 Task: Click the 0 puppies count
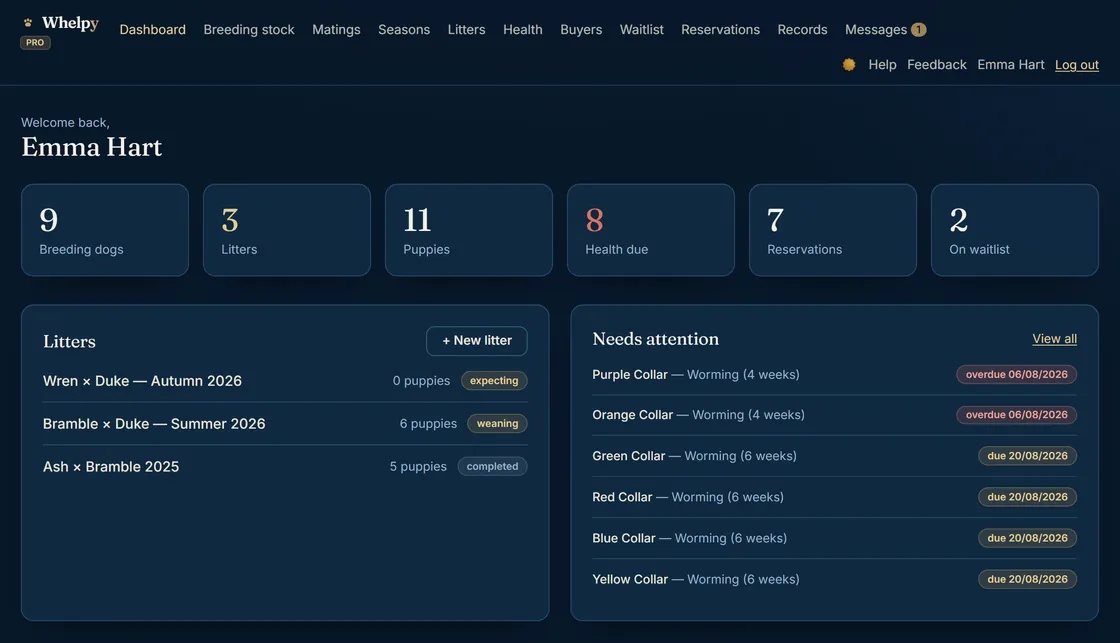click(421, 381)
